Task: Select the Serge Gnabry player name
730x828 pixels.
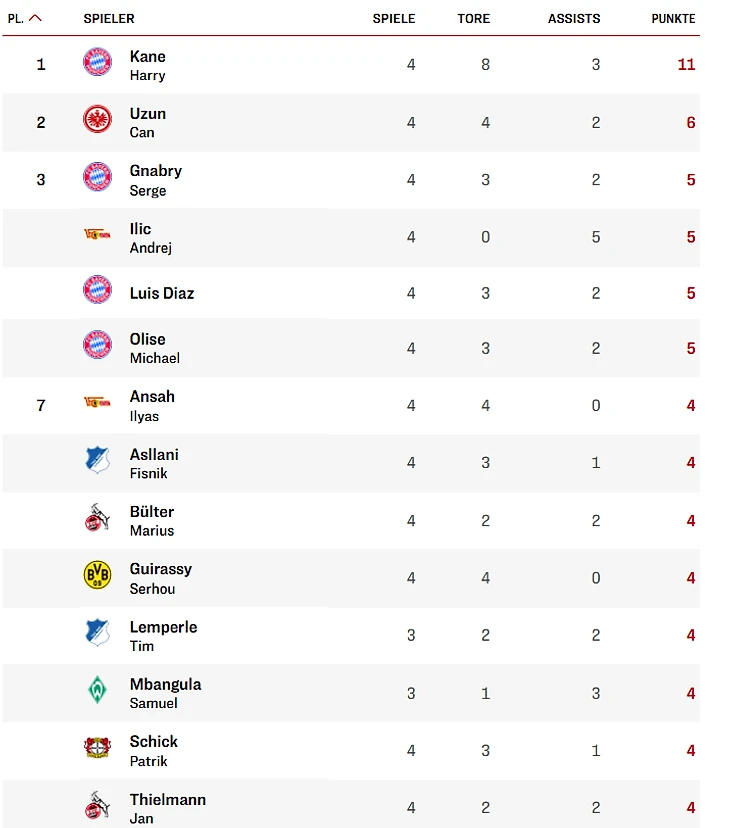Action: click(x=156, y=180)
